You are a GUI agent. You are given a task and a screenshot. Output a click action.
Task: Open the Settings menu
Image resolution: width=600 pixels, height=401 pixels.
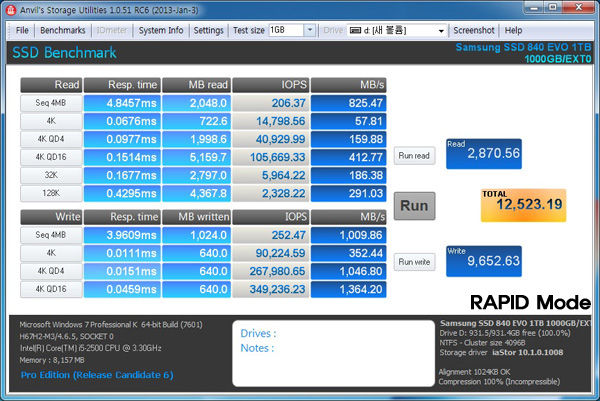tap(209, 30)
